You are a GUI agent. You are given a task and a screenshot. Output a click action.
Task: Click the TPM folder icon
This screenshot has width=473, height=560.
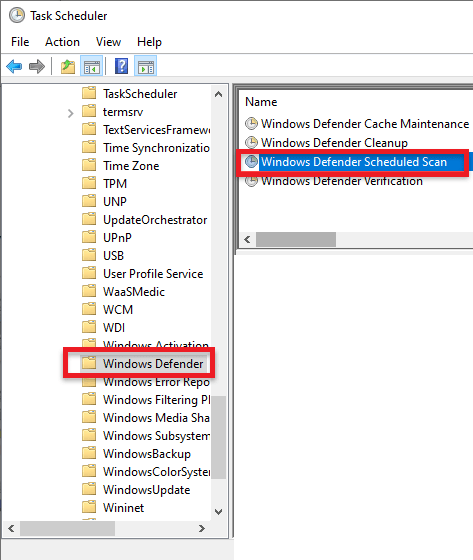[89, 183]
